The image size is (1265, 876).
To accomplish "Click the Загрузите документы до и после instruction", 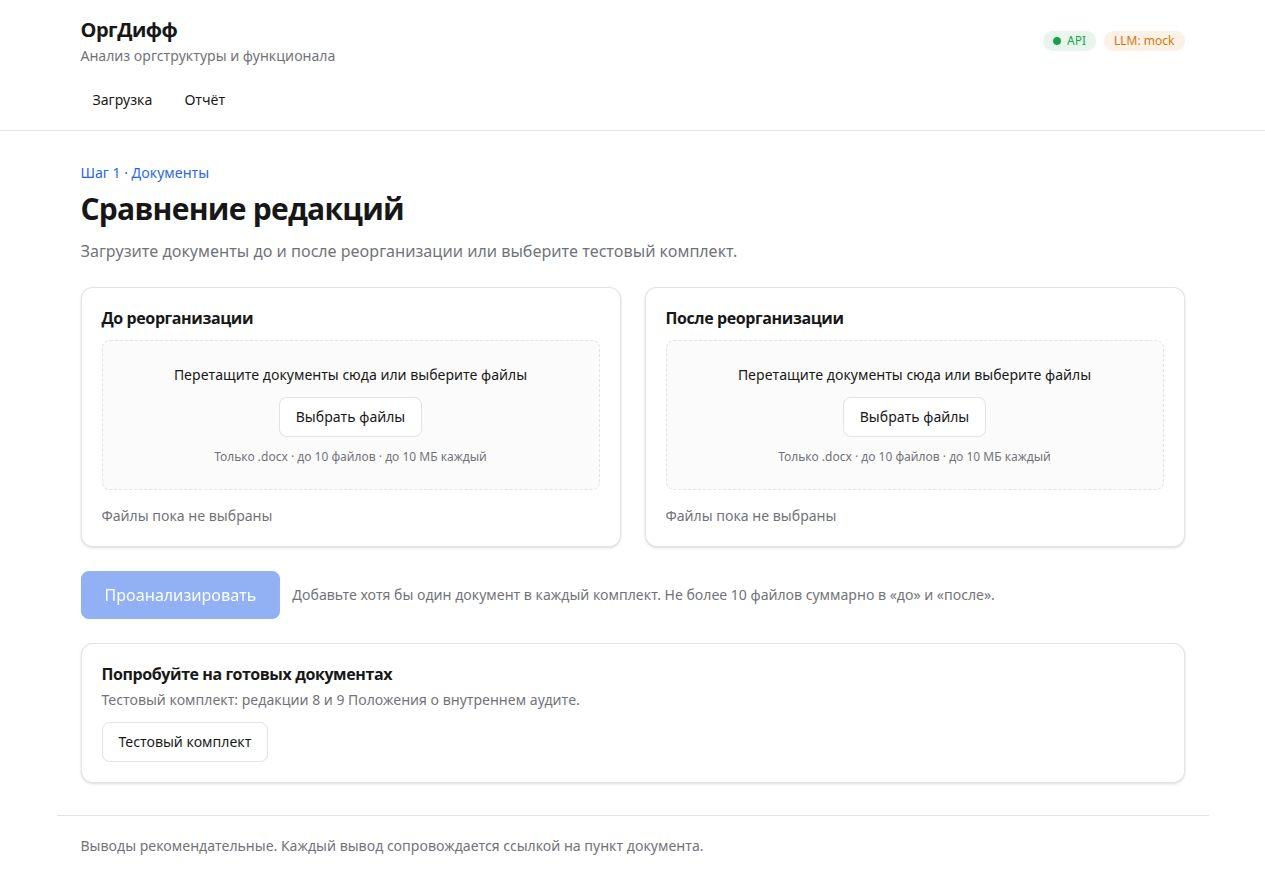I will click(409, 251).
